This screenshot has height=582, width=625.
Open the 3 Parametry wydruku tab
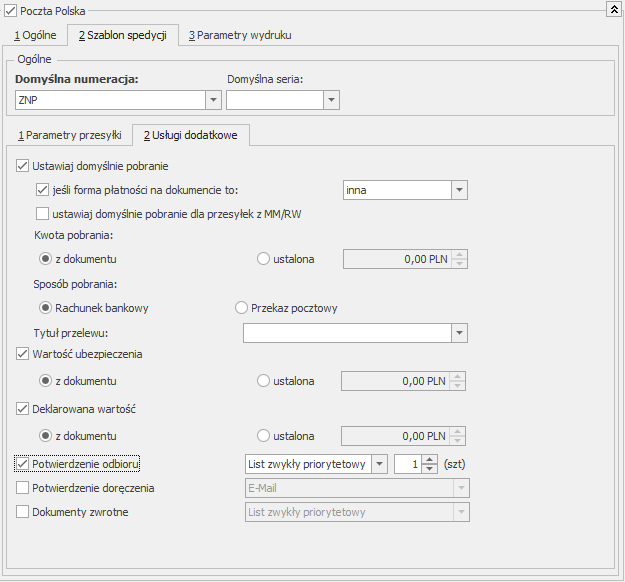240,35
